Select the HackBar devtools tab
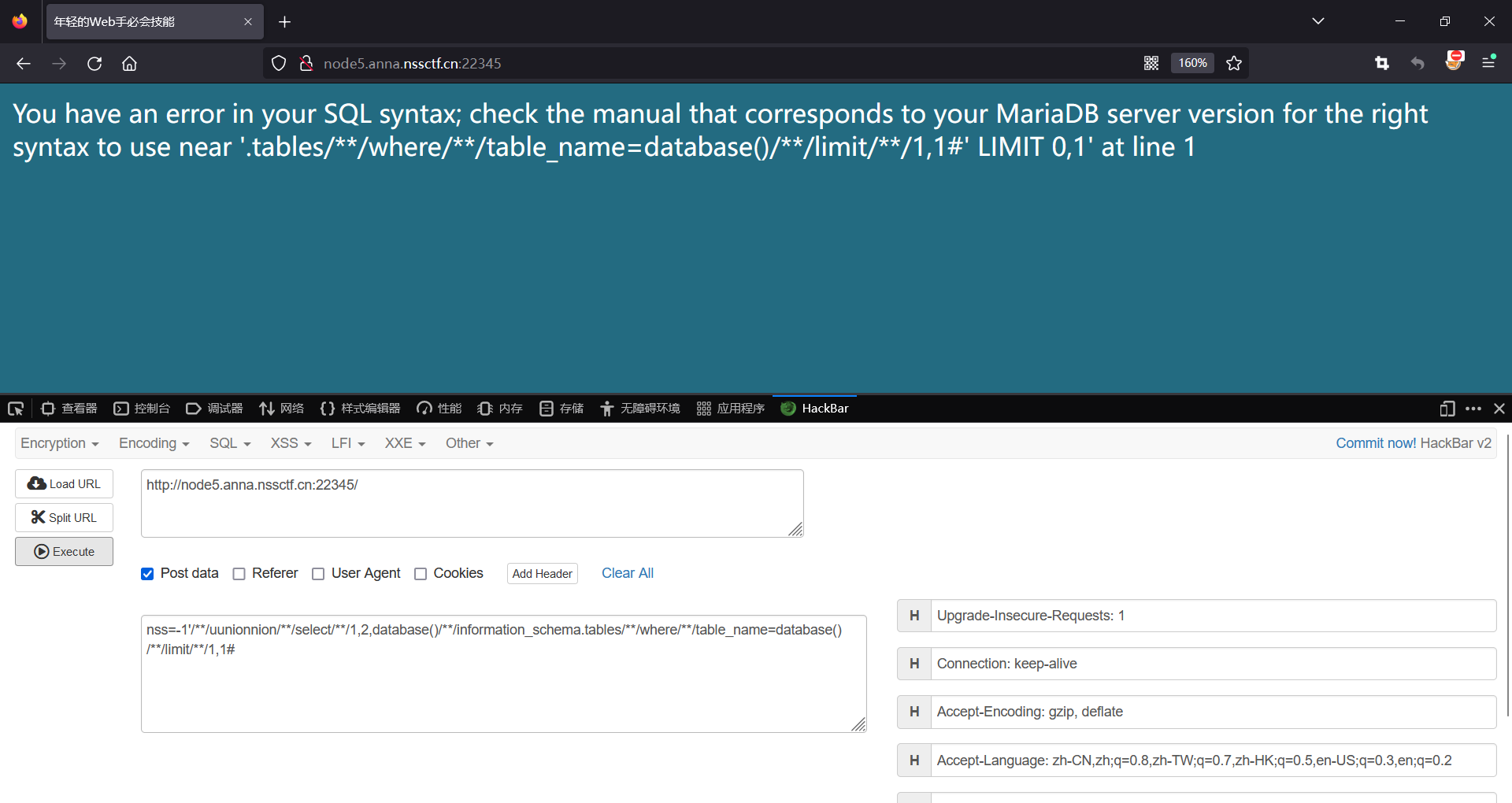Image resolution: width=1512 pixels, height=803 pixels. [814, 409]
